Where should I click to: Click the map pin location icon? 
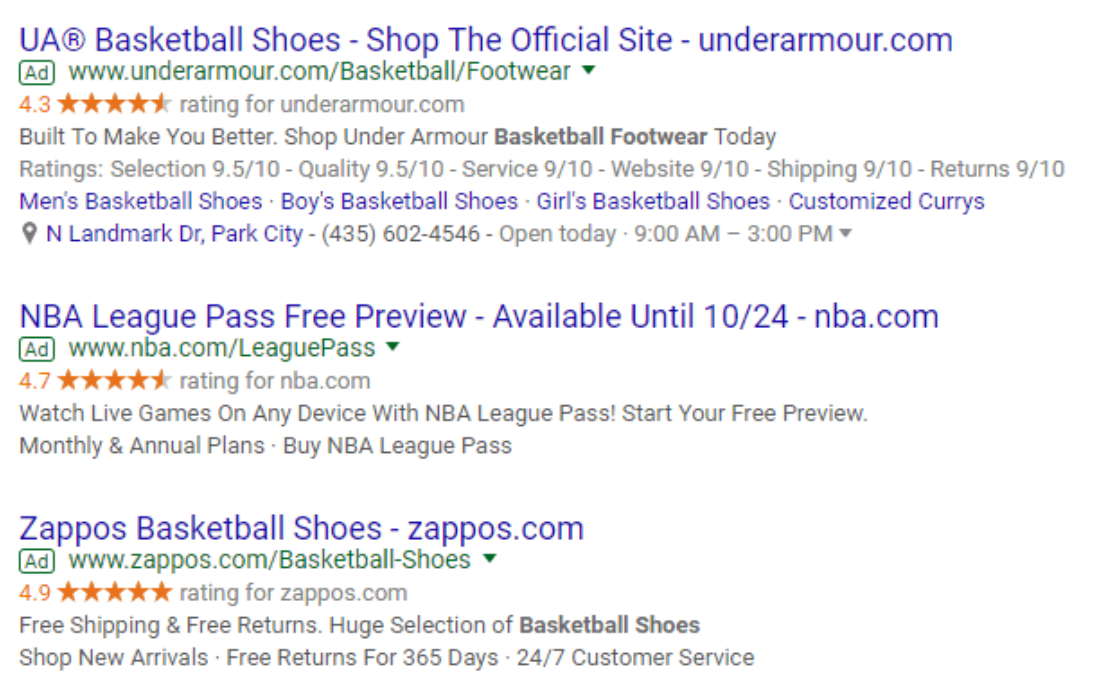click(29, 234)
